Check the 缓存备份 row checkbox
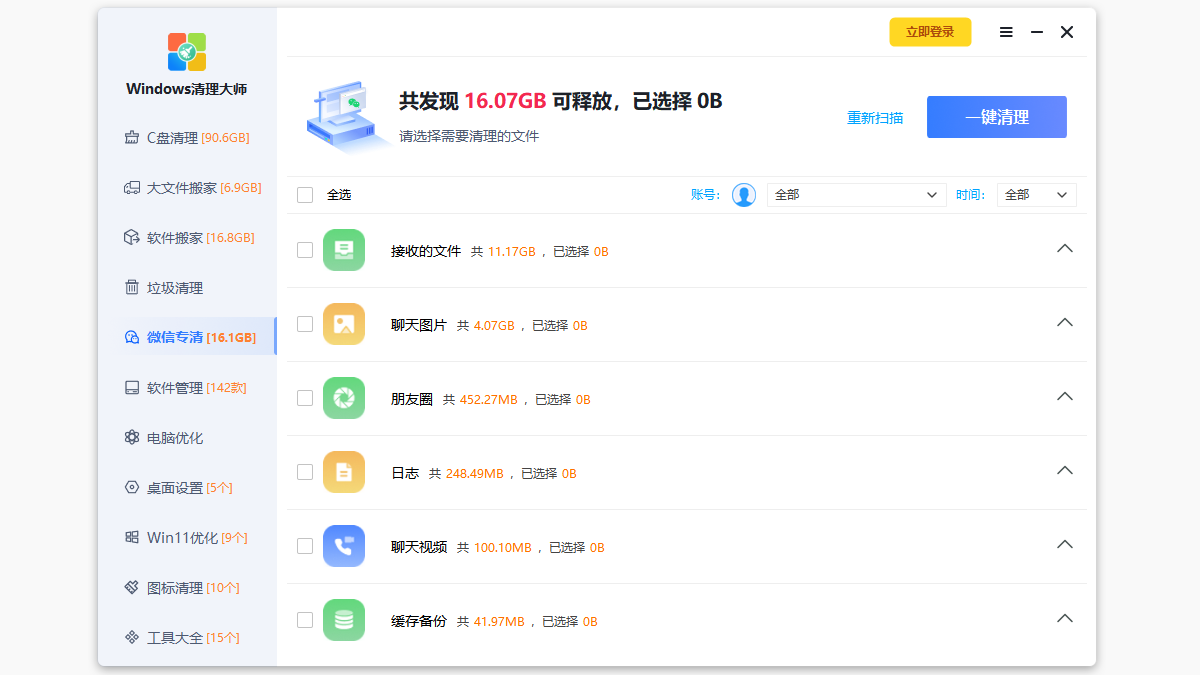This screenshot has height=675, width=1200. pos(305,620)
